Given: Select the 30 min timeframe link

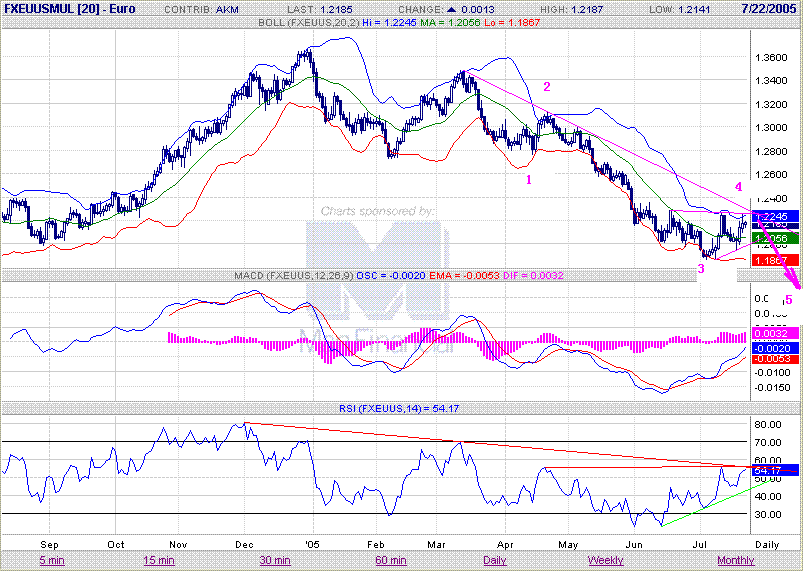Looking at the screenshot, I should pyautogui.click(x=275, y=560).
